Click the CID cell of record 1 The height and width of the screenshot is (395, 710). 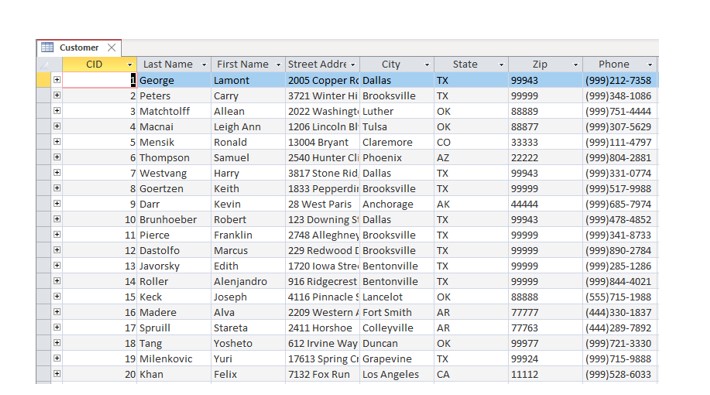tap(99, 80)
